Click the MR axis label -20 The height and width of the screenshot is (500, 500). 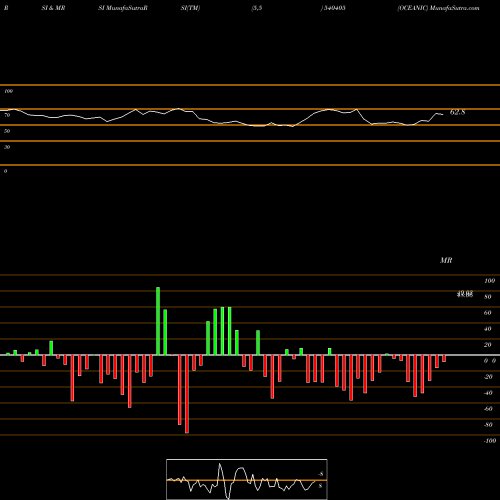(488, 377)
